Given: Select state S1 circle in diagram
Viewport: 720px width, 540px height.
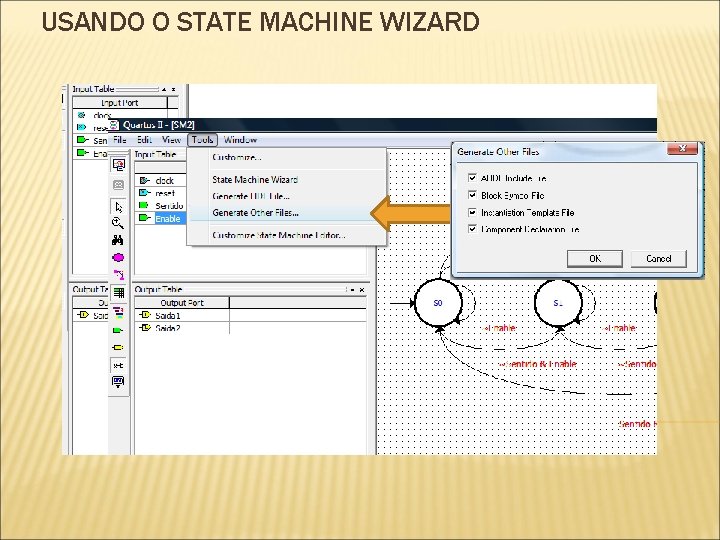Looking at the screenshot, I should click(558, 303).
